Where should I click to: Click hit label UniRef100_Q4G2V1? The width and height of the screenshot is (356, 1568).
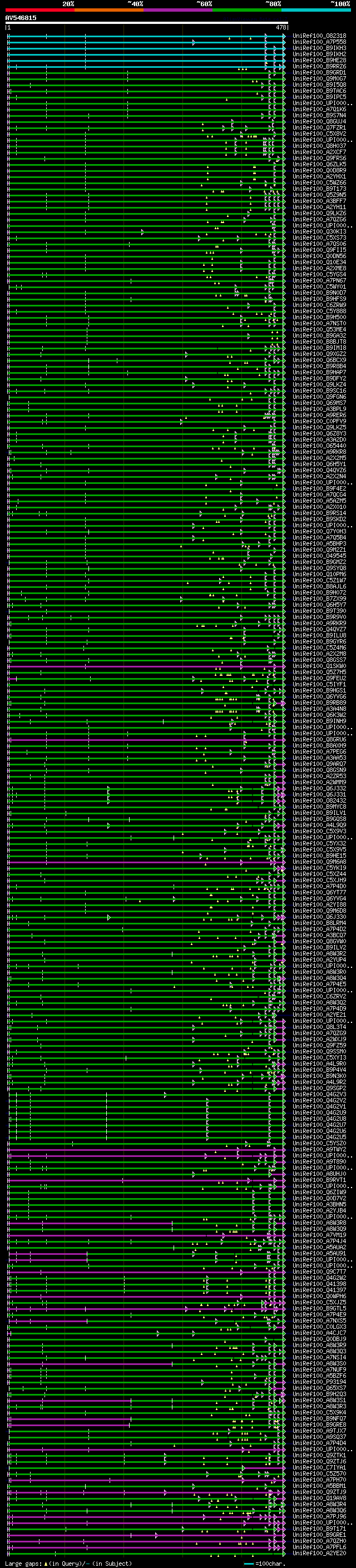[319, 1106]
